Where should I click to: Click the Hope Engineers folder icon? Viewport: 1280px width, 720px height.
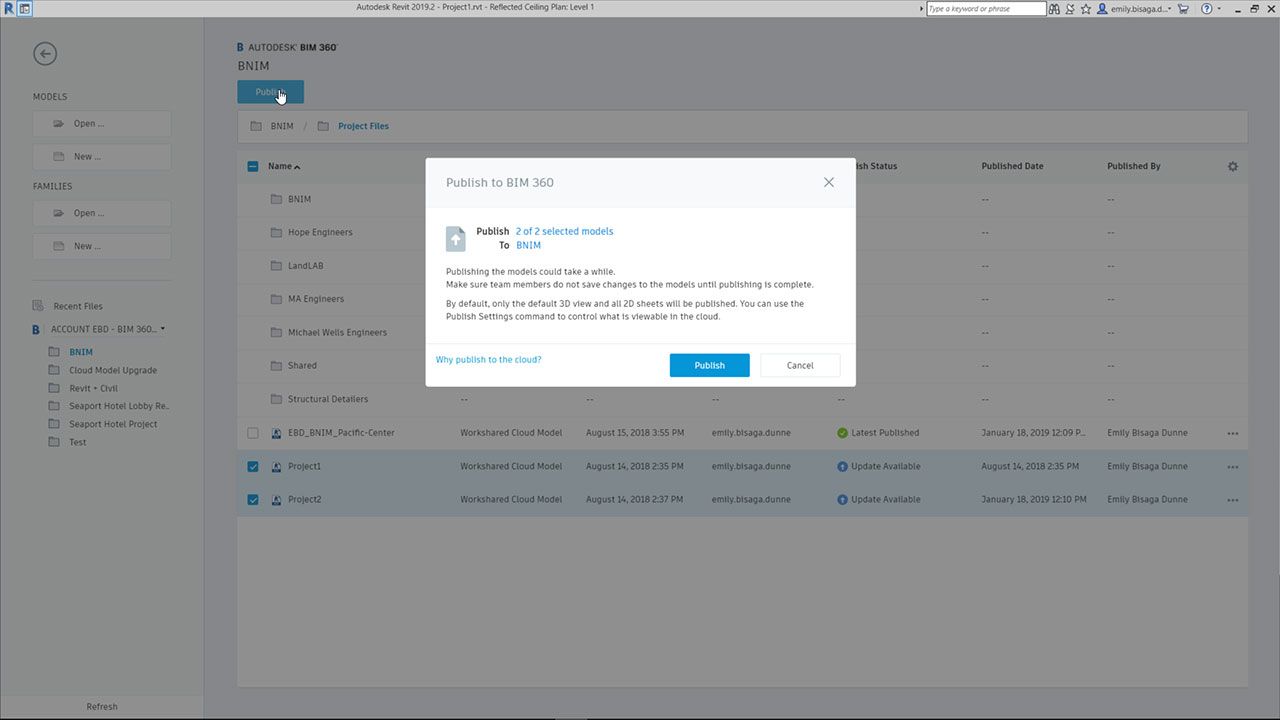[277, 232]
